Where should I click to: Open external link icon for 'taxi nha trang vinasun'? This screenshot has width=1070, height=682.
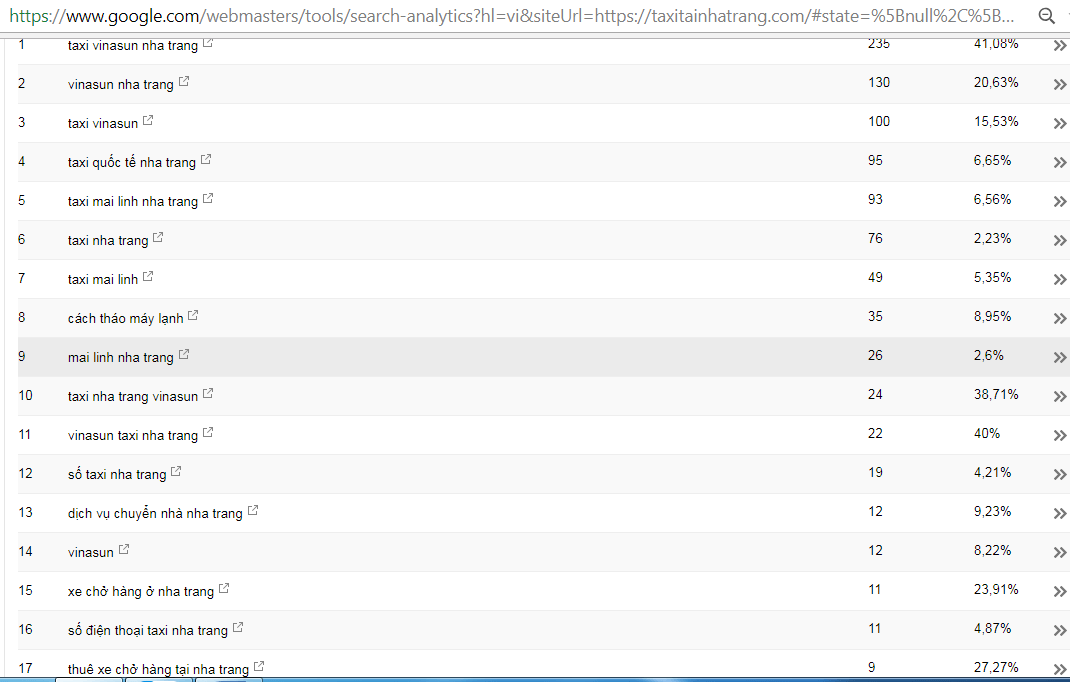pyautogui.click(x=208, y=393)
